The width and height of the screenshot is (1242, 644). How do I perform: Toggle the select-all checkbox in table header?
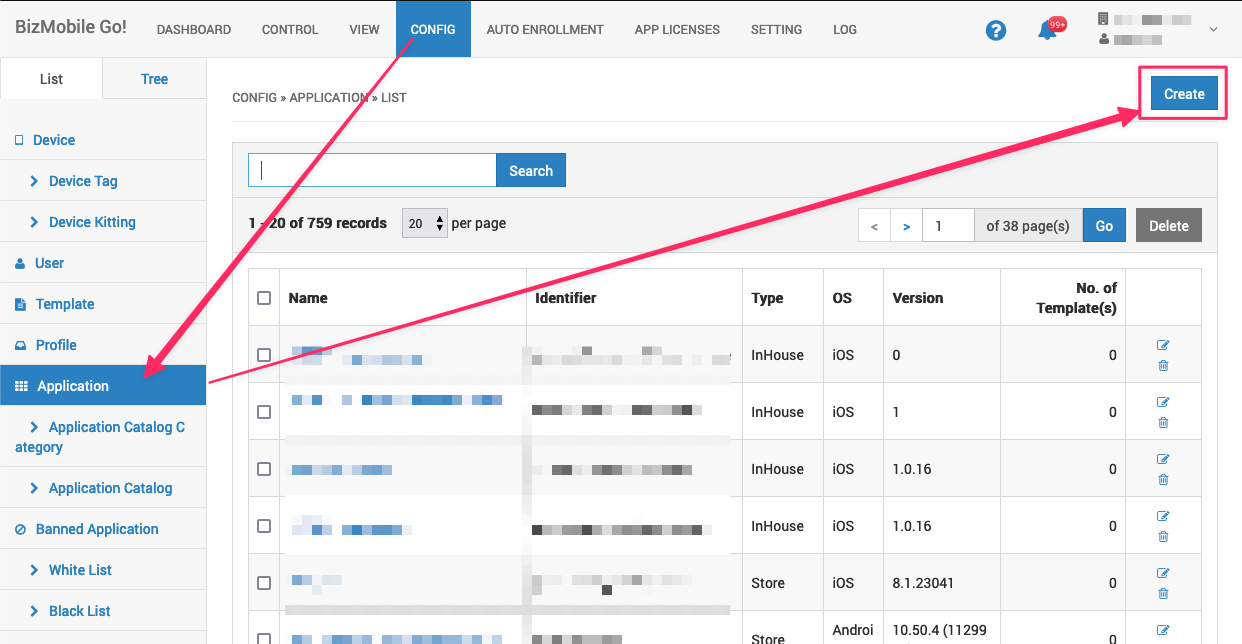pyautogui.click(x=264, y=298)
